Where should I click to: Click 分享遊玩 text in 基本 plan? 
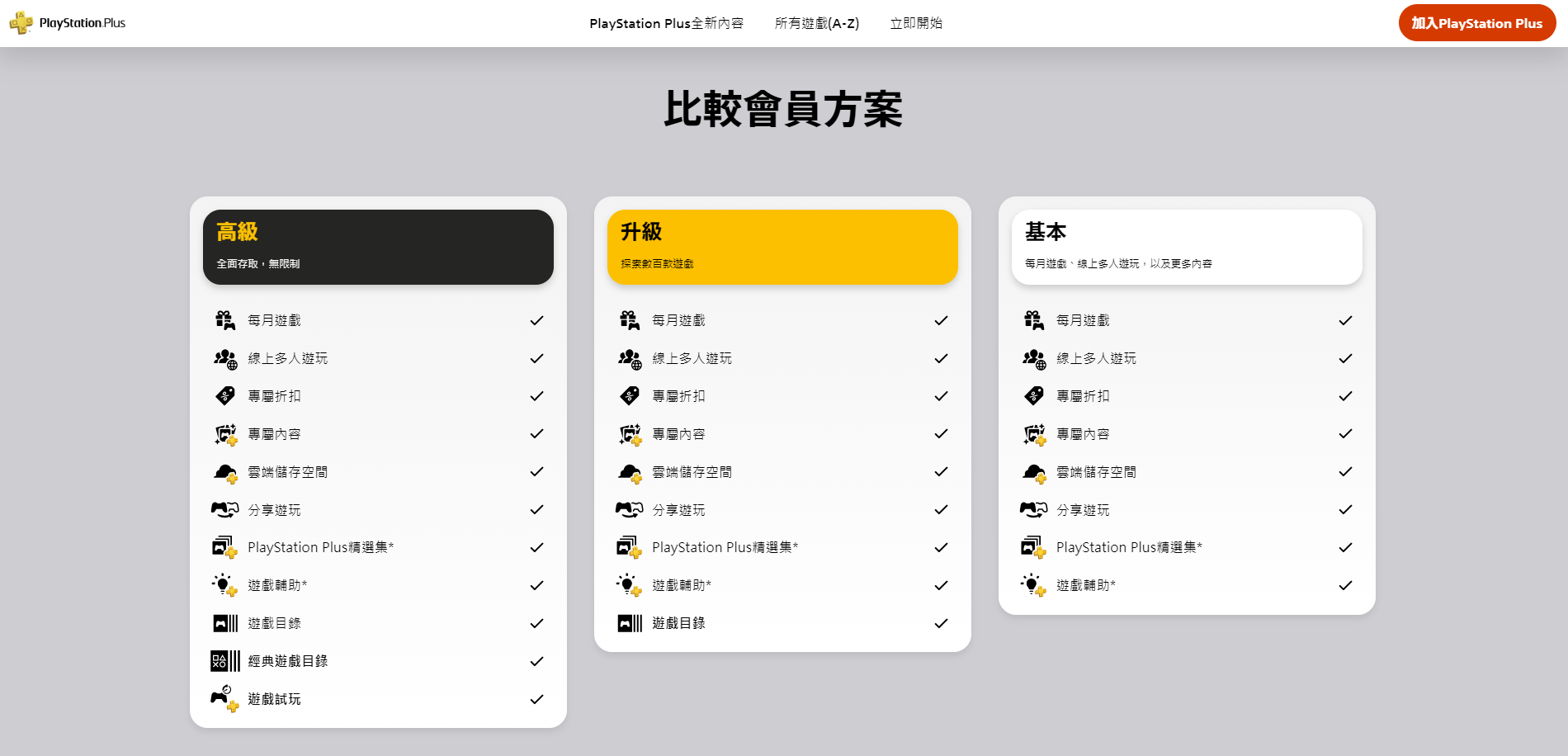tap(1083, 510)
